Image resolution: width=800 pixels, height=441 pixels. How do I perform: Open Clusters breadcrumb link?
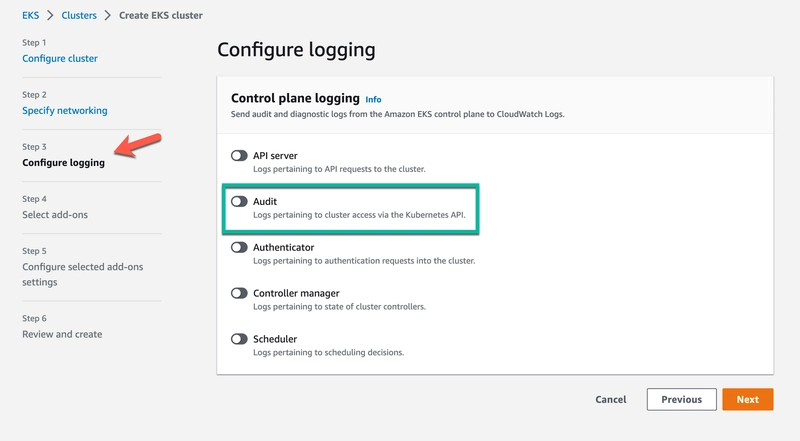point(80,16)
